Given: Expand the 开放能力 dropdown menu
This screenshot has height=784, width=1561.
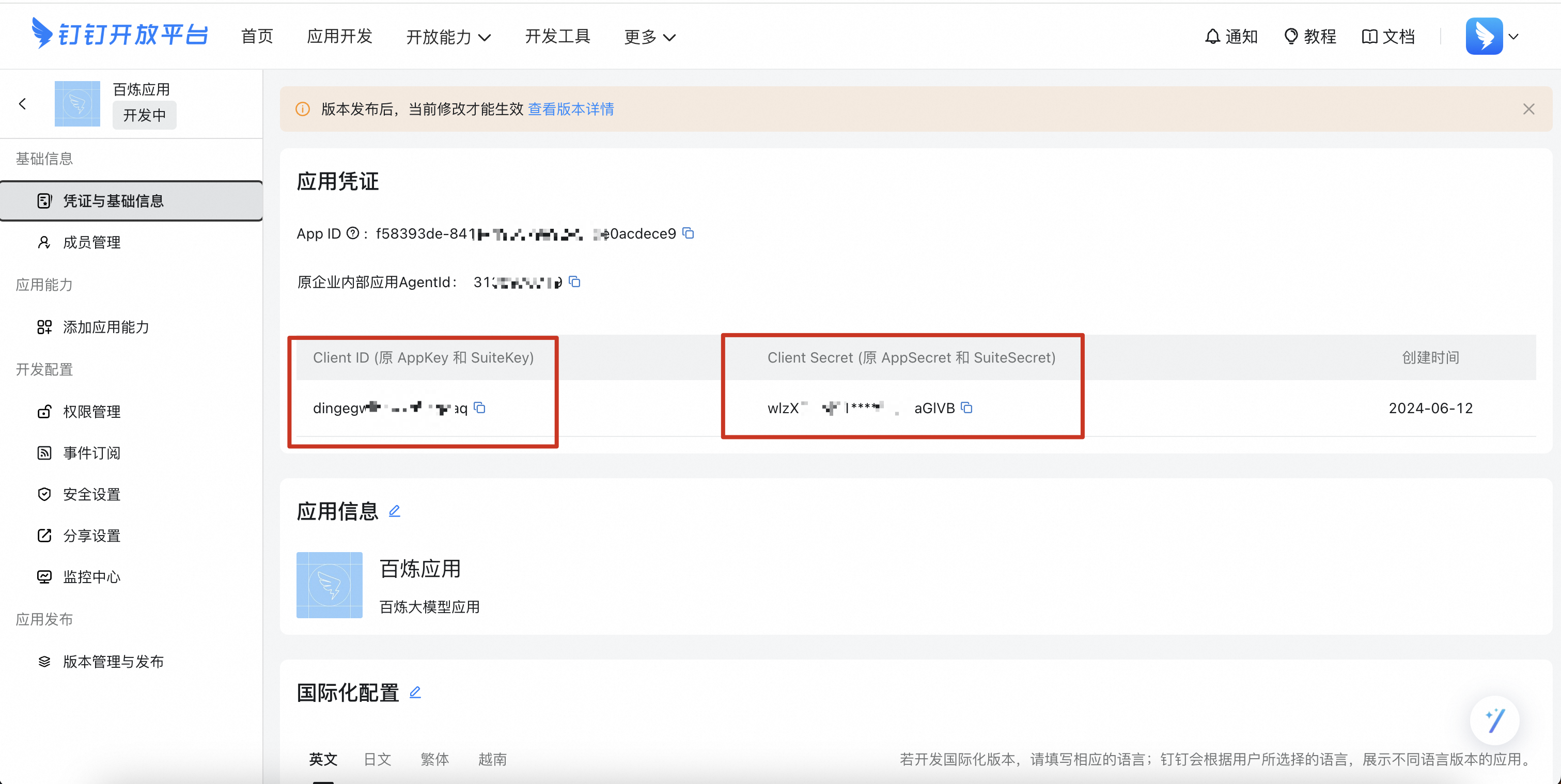Looking at the screenshot, I should click(x=448, y=37).
